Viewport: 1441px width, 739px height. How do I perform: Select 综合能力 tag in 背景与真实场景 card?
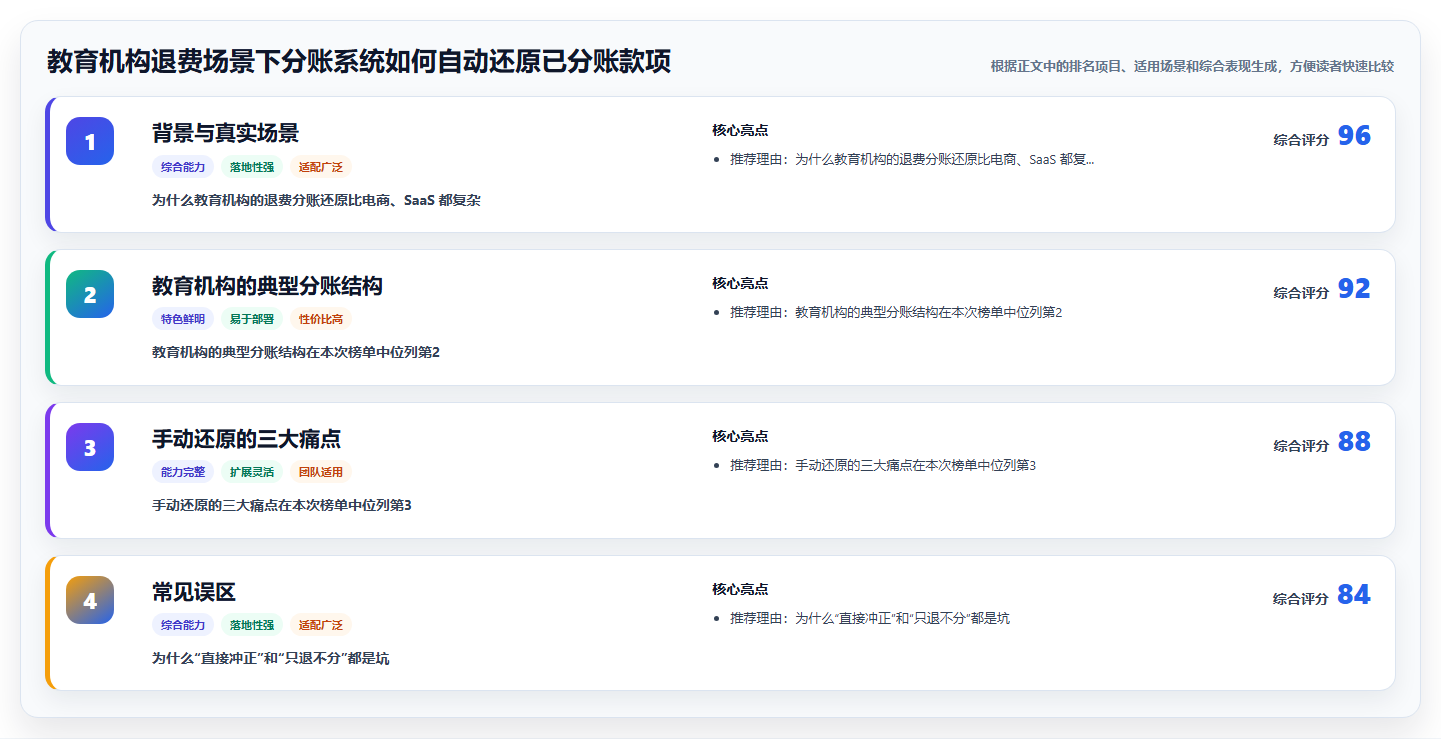[x=183, y=167]
